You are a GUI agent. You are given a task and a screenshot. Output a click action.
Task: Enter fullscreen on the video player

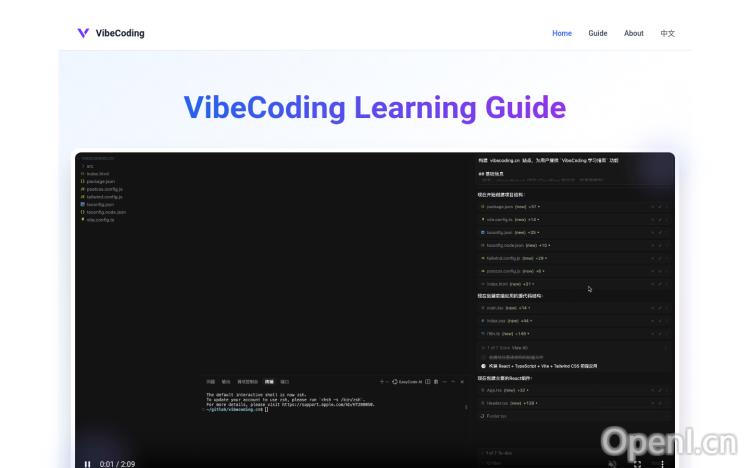(x=637, y=464)
